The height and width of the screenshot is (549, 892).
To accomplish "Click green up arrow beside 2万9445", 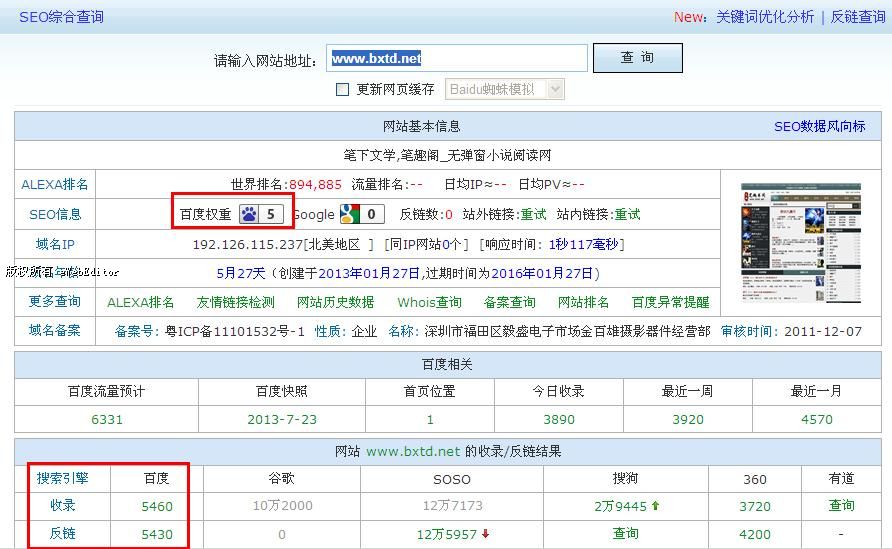I will (655, 505).
